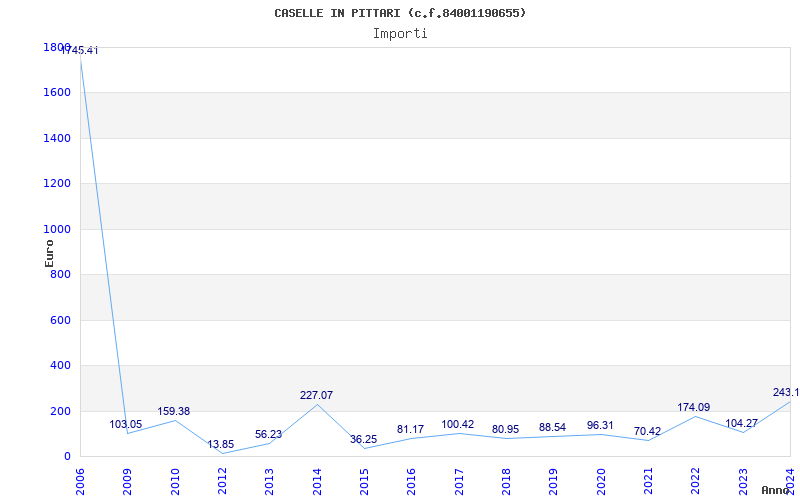
Task: Click the 174.09 data label for 2022
Action: [694, 407]
